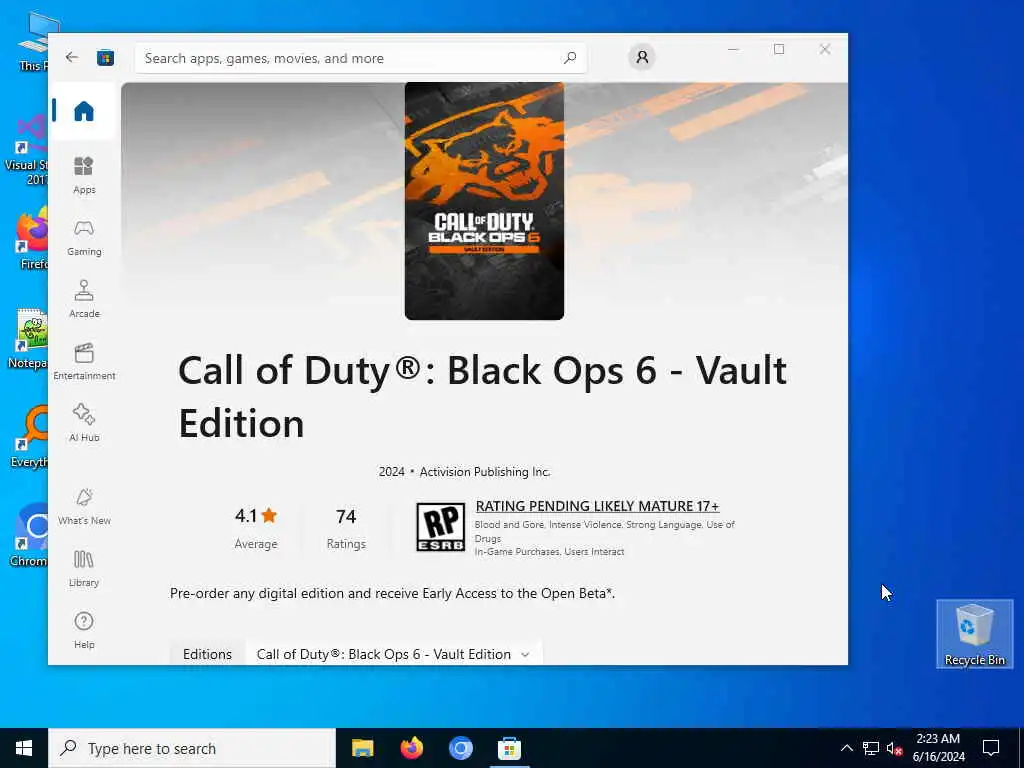The height and width of the screenshot is (768, 1024).
Task: Go to the Home section in sidebar
Action: point(84,111)
